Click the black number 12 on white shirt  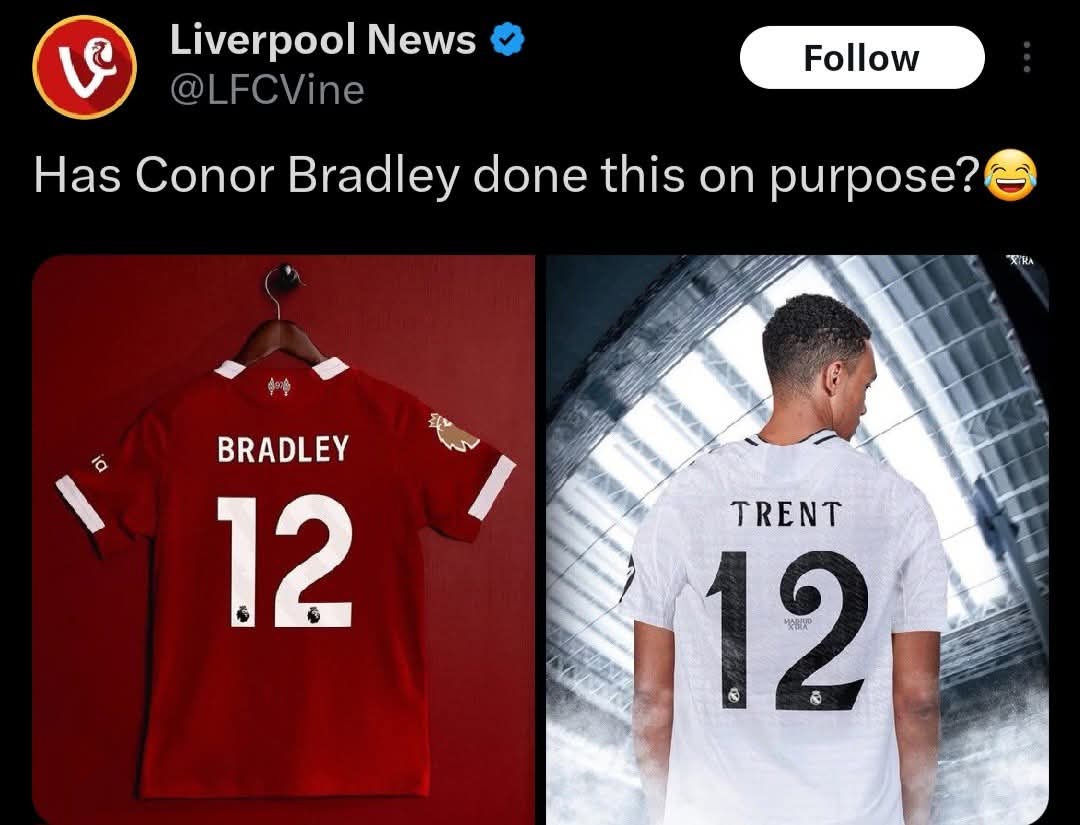[x=787, y=630]
